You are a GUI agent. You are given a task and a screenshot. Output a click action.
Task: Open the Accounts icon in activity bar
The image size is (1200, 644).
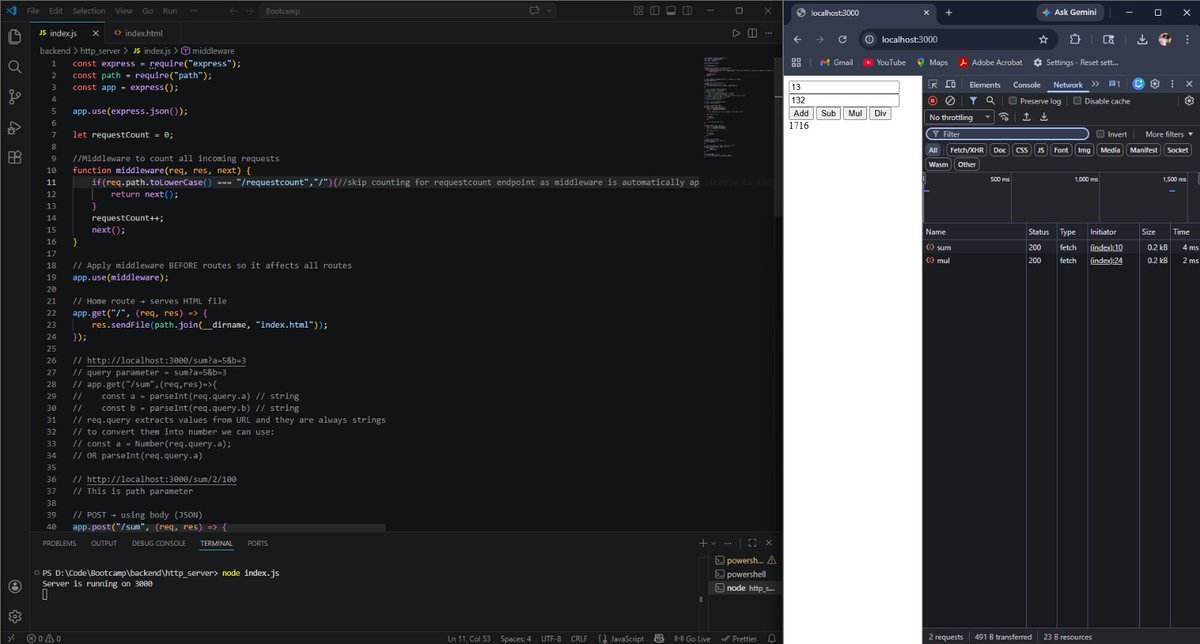[x=14, y=586]
